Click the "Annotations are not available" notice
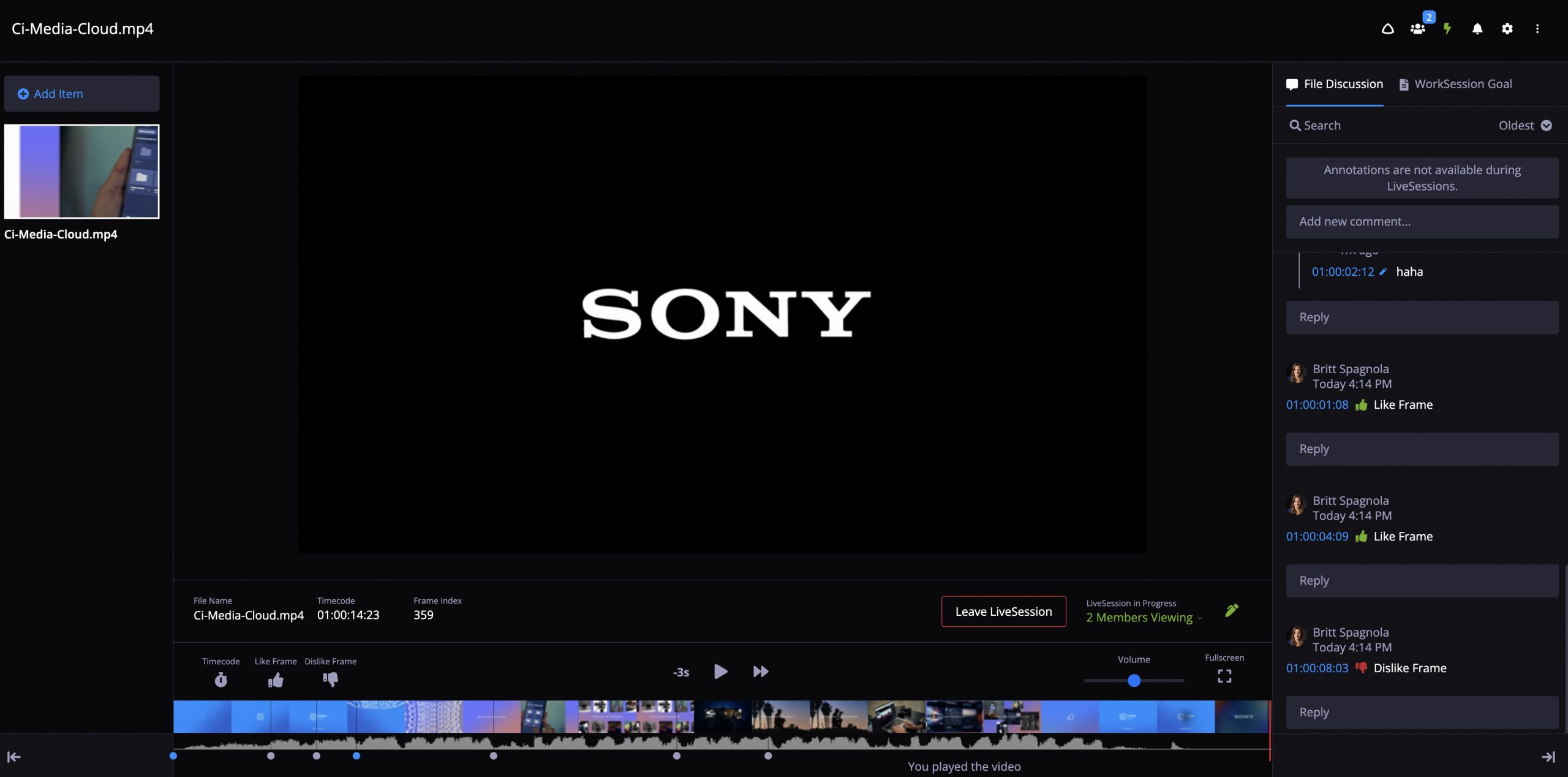Image resolution: width=1568 pixels, height=777 pixels. pyautogui.click(x=1422, y=178)
